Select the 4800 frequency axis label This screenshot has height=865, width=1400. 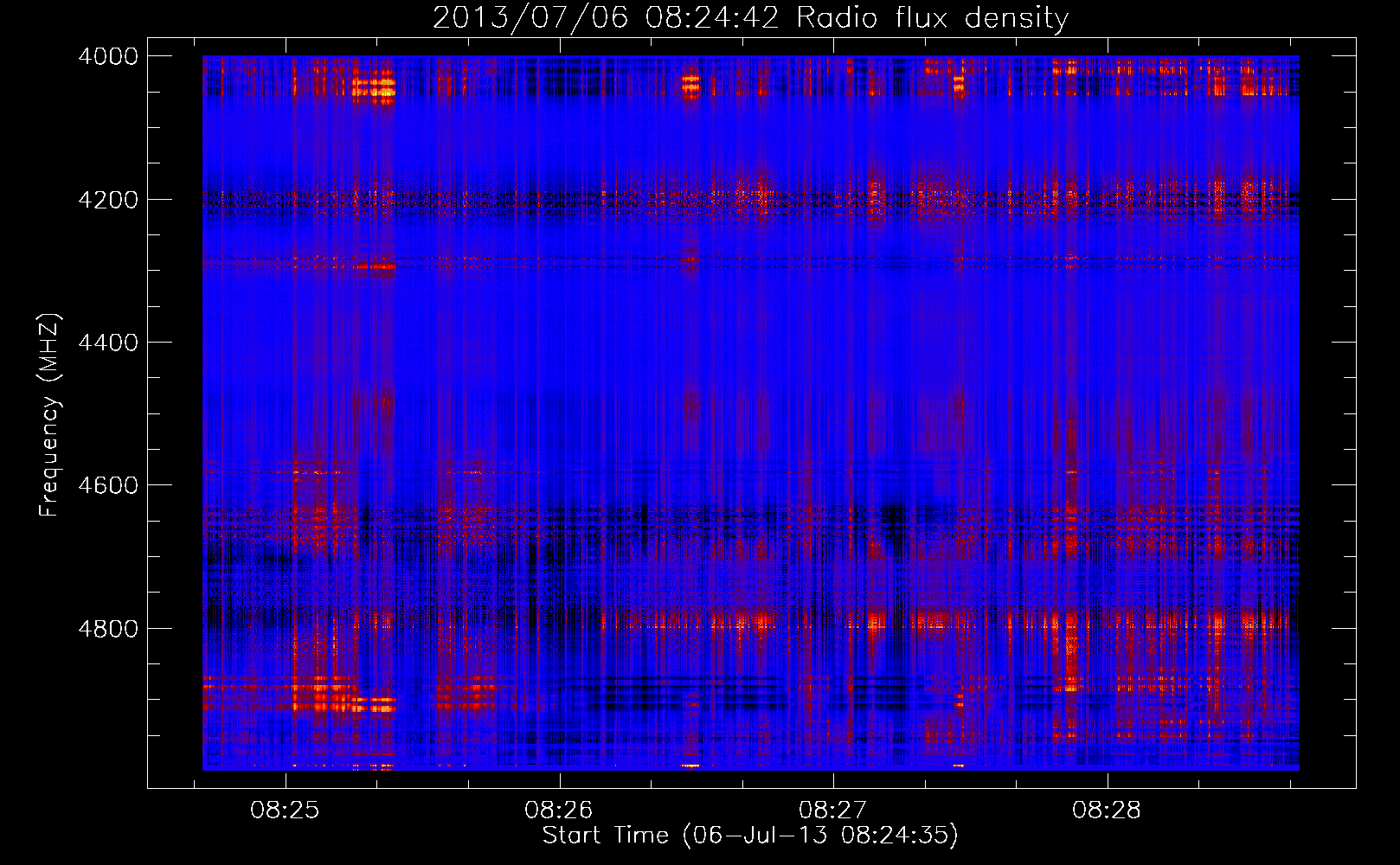tap(108, 628)
